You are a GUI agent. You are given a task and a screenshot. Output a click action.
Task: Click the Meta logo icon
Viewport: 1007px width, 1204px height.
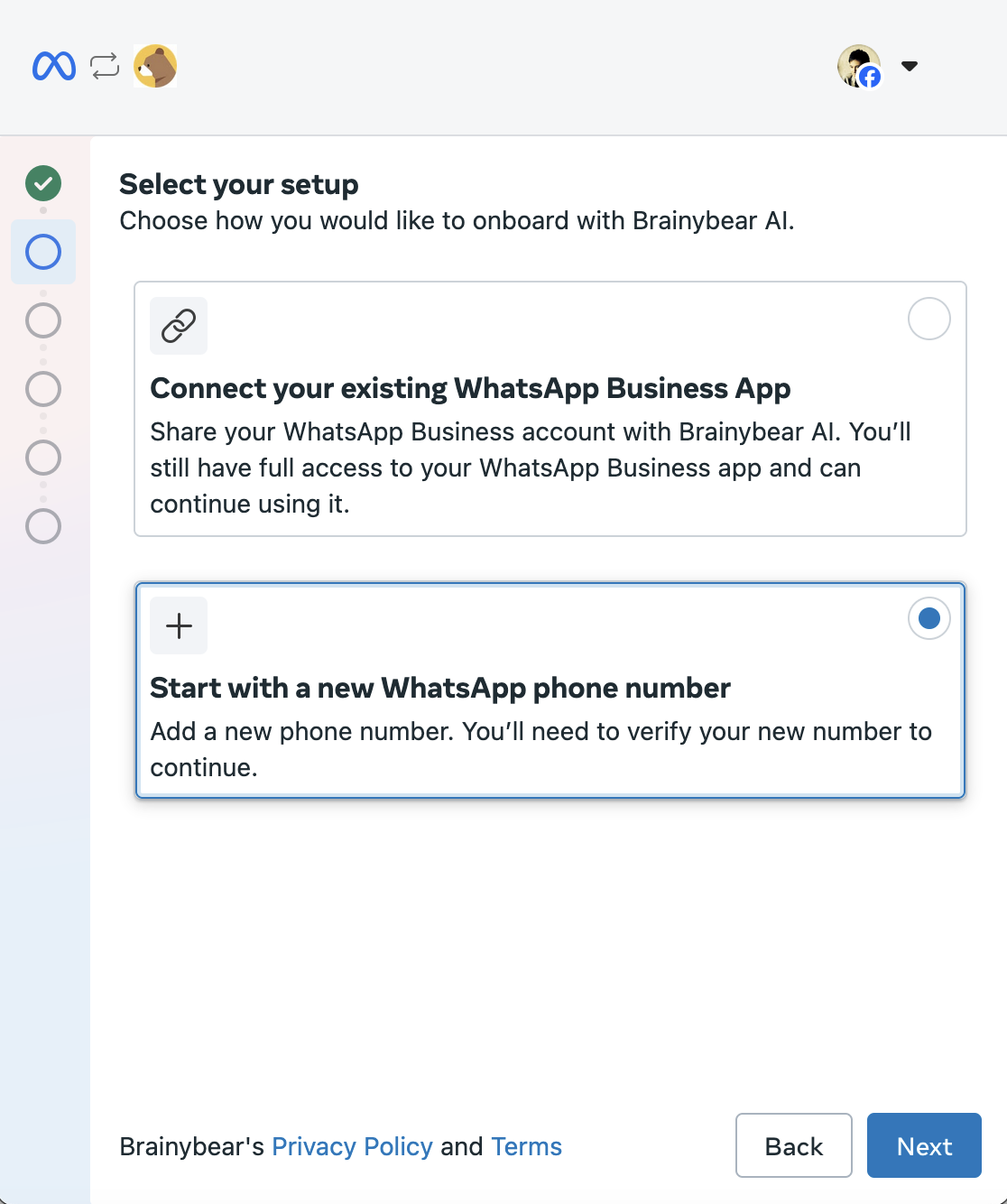point(54,66)
